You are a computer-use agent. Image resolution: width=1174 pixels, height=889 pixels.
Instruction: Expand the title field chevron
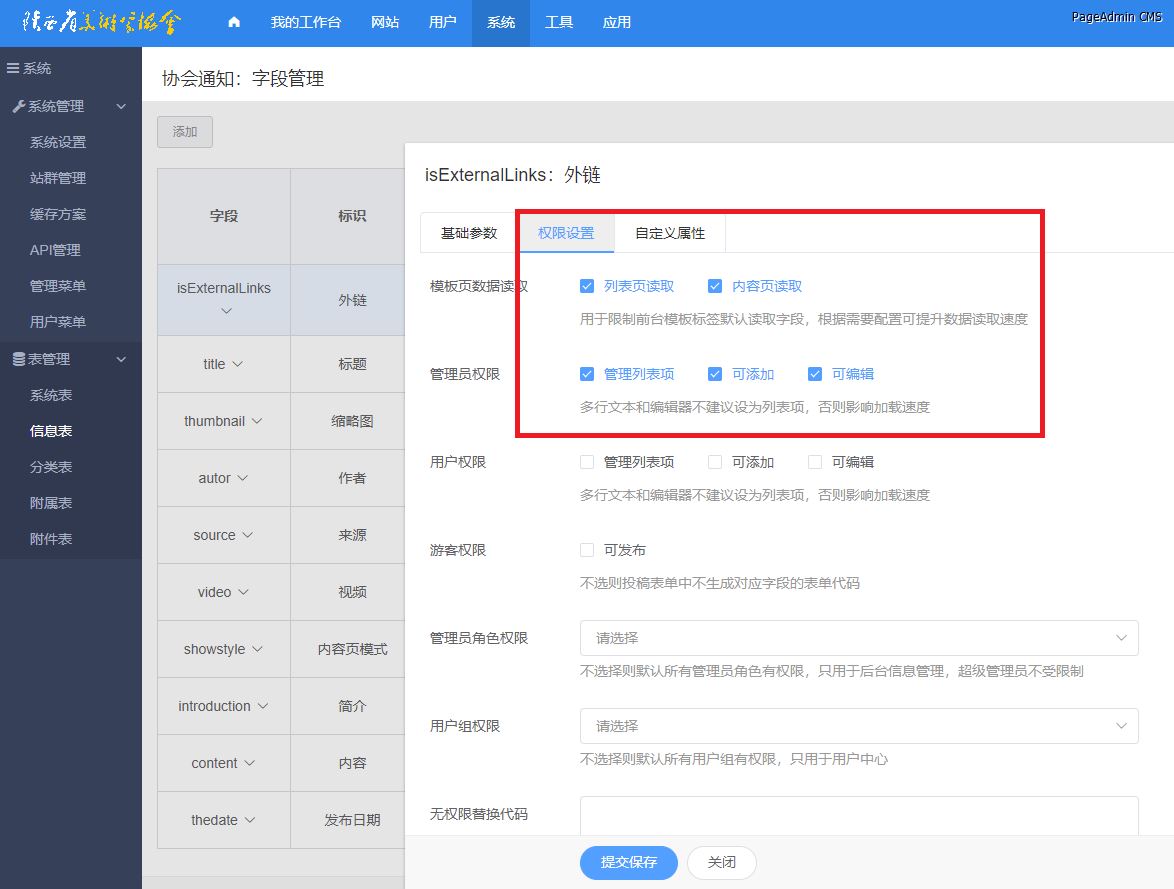tap(237, 364)
